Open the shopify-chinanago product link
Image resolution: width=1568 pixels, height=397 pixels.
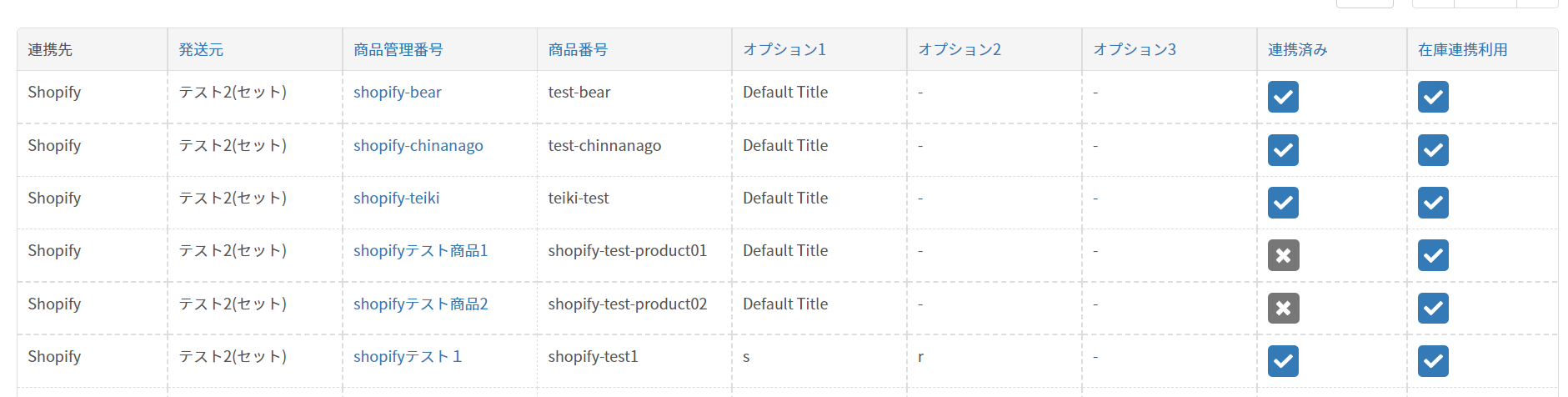[418, 146]
